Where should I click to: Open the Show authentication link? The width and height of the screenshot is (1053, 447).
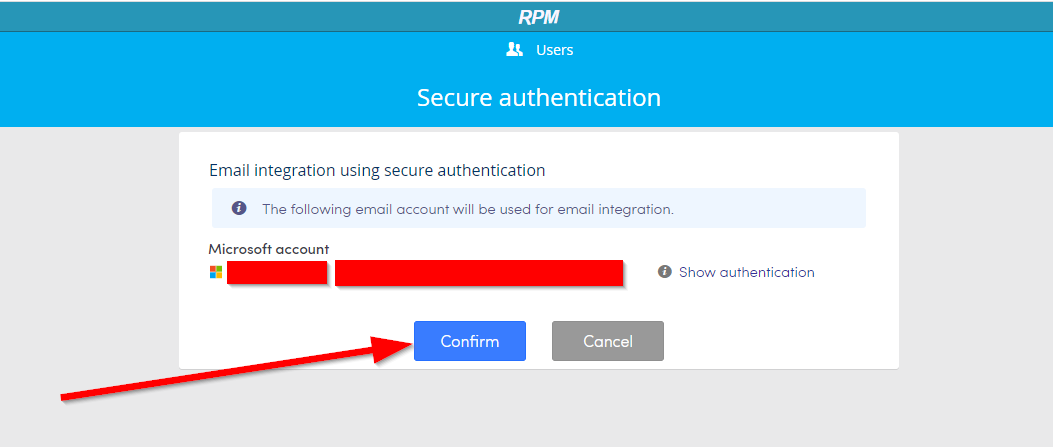point(746,272)
